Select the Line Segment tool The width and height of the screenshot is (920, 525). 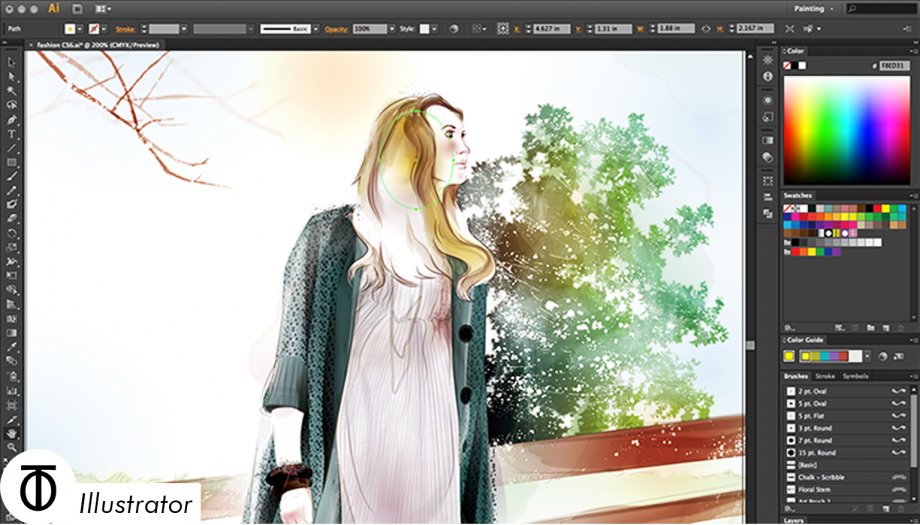(x=11, y=148)
